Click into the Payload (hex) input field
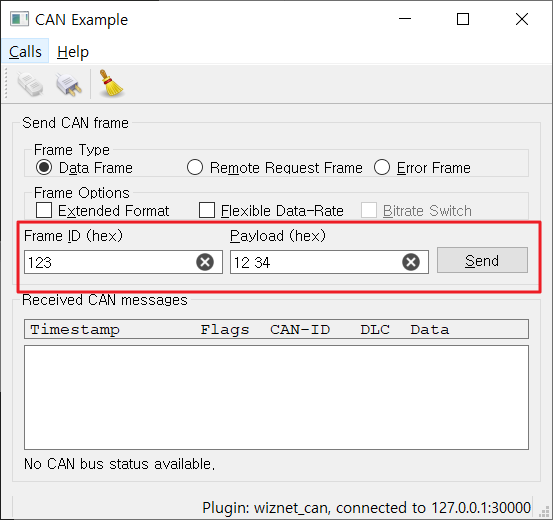Viewport: 553px width, 520px height. 329,262
